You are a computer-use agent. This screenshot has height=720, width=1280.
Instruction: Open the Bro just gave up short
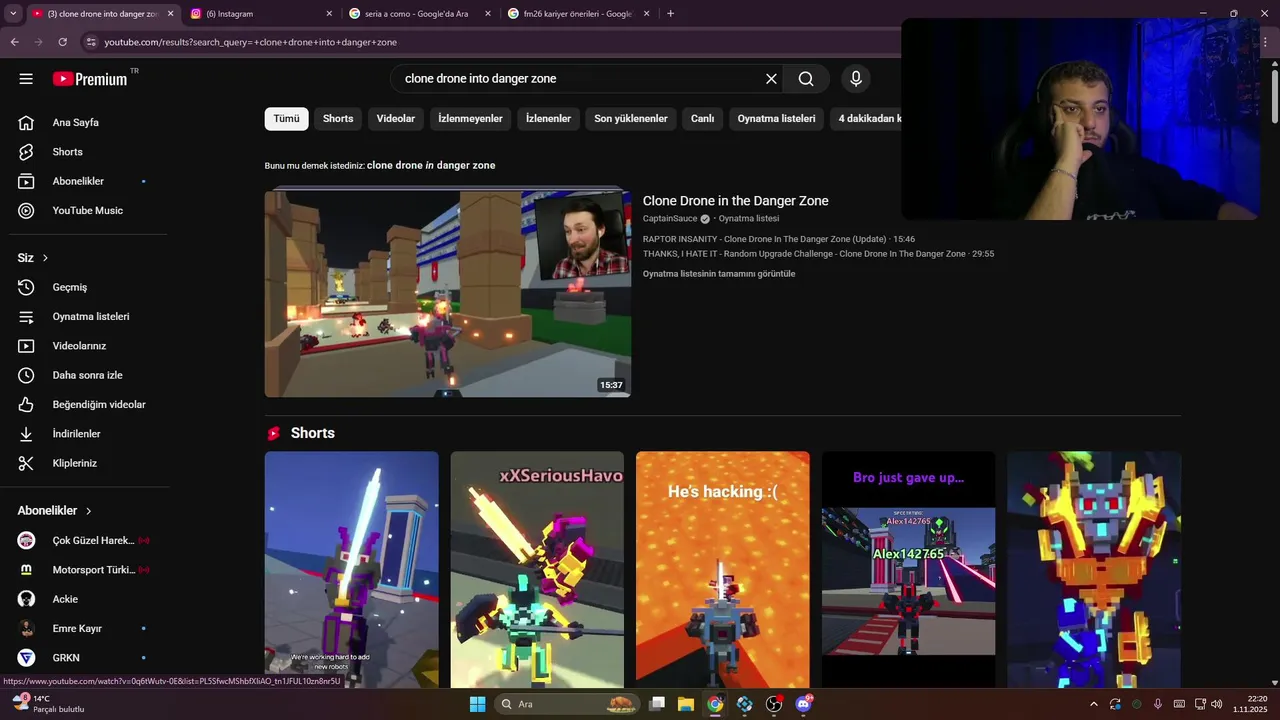908,570
